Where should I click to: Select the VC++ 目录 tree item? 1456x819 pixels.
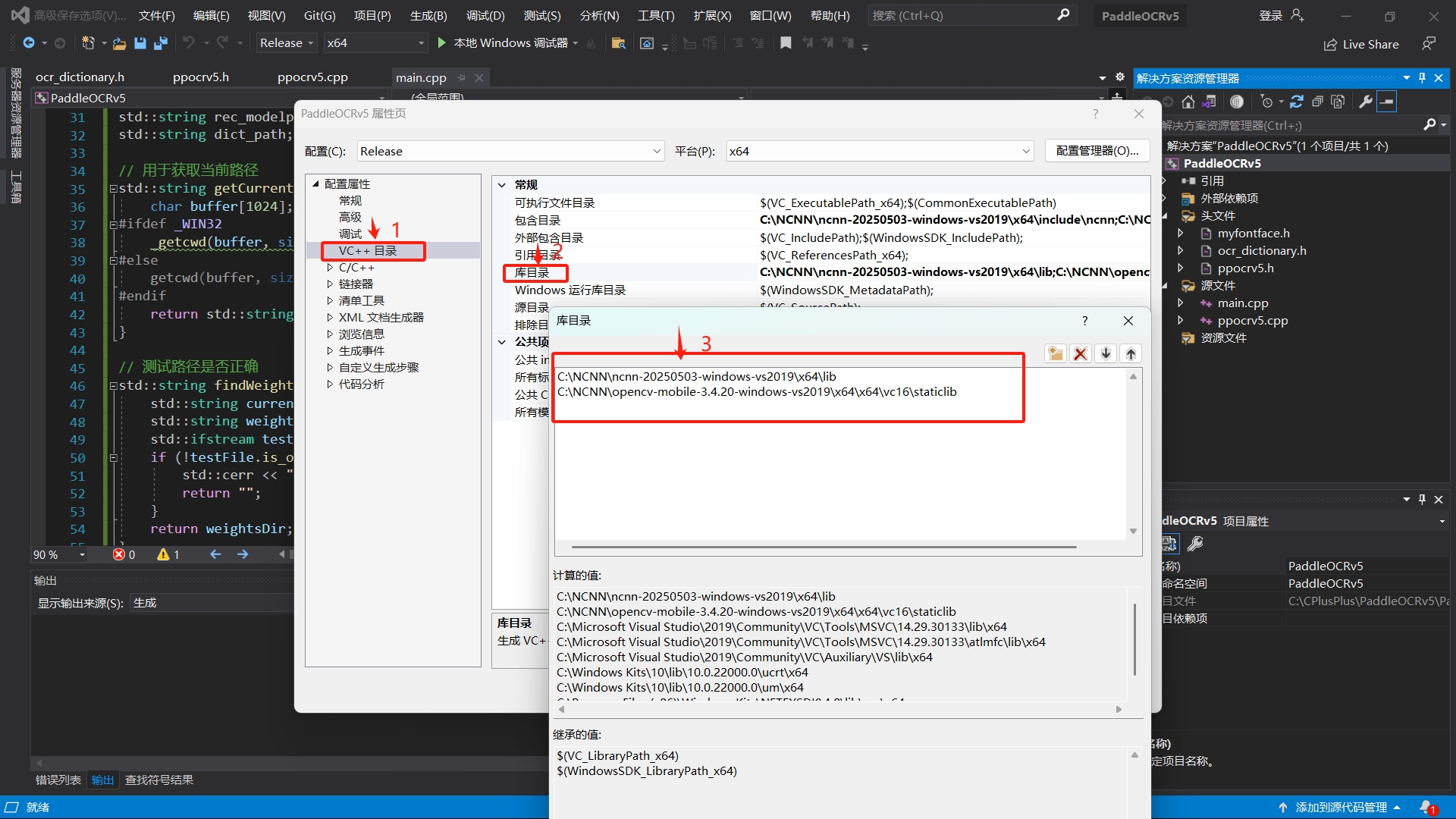(x=368, y=251)
